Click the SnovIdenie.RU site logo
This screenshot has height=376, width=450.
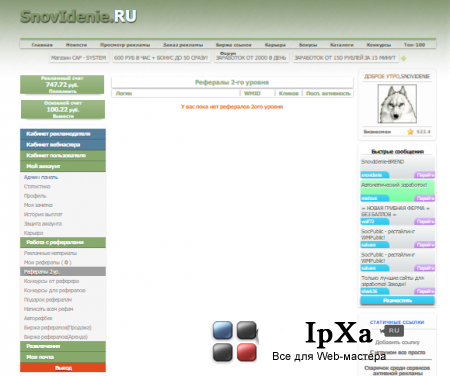coord(79,16)
